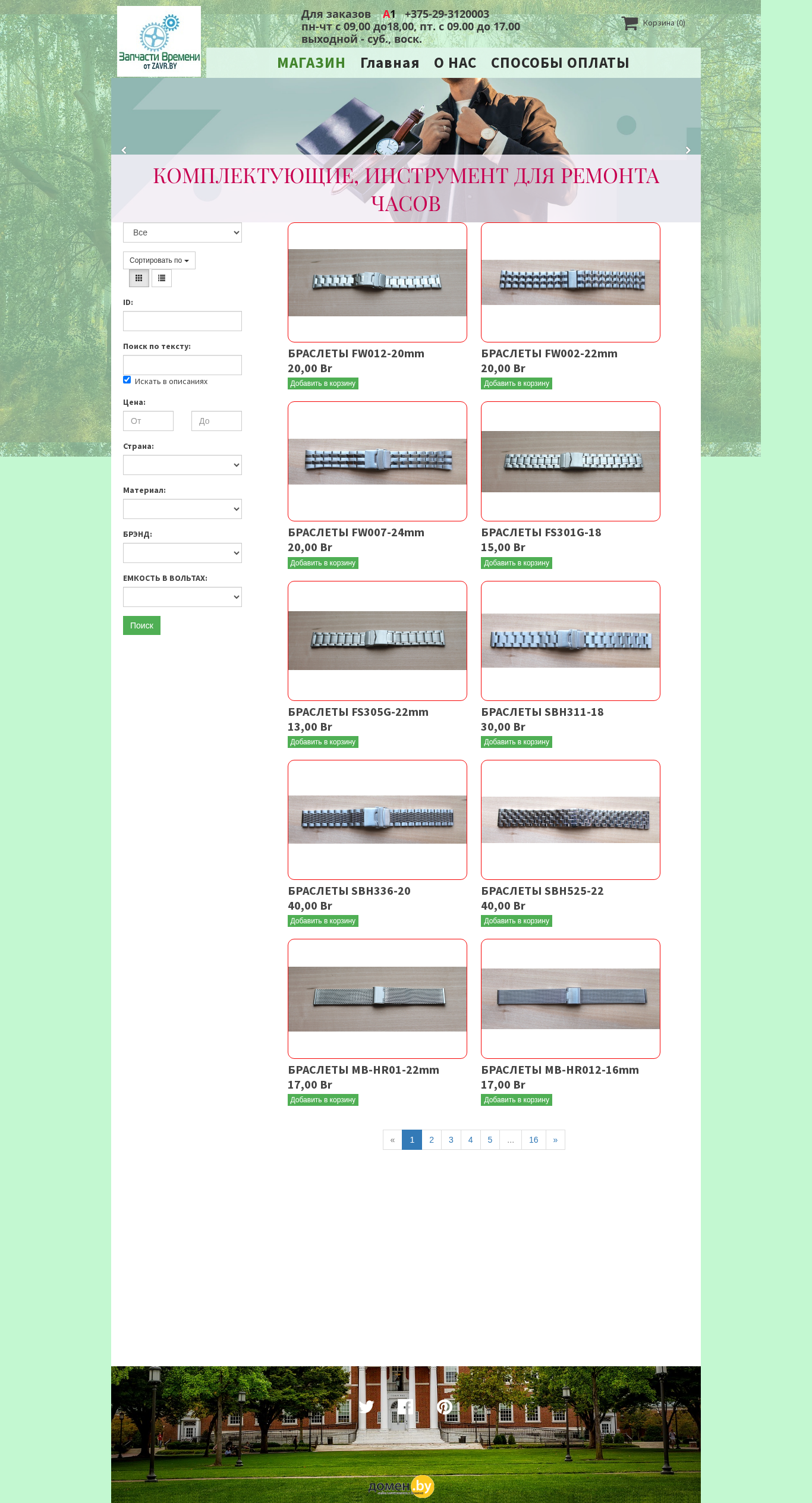Open the Корзина (0) link
The image size is (812, 1503).
click(664, 23)
